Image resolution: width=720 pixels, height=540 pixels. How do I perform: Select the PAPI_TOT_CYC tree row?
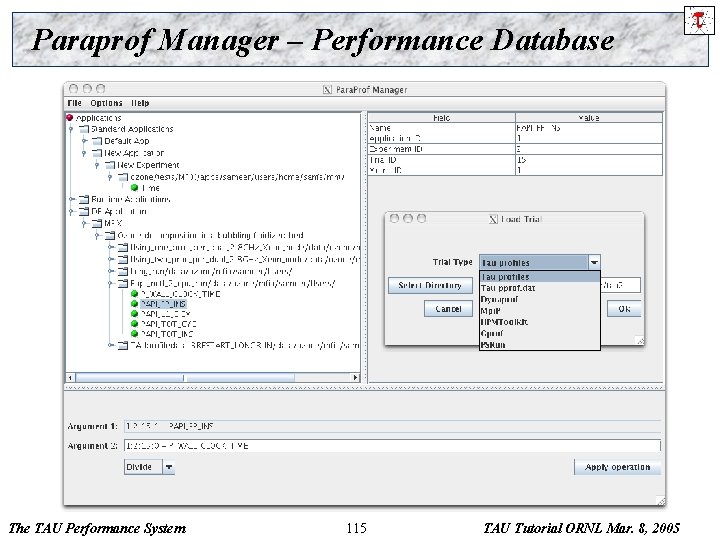[169, 324]
